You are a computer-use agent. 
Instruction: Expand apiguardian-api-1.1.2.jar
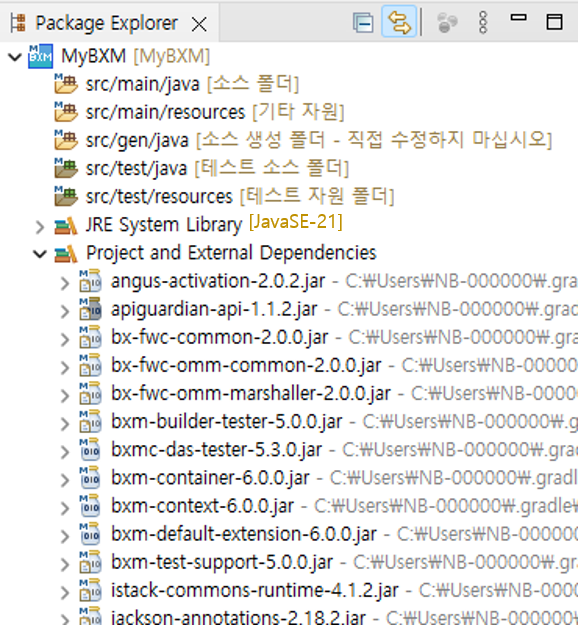65,311
